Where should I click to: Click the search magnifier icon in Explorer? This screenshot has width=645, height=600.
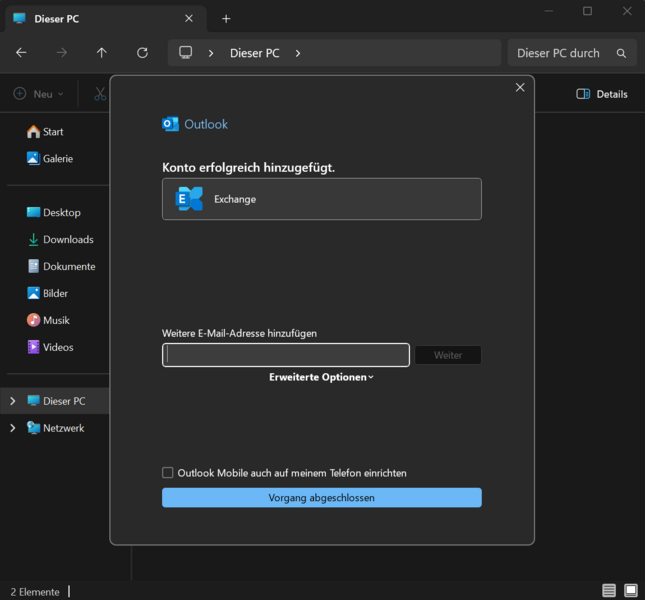click(621, 53)
